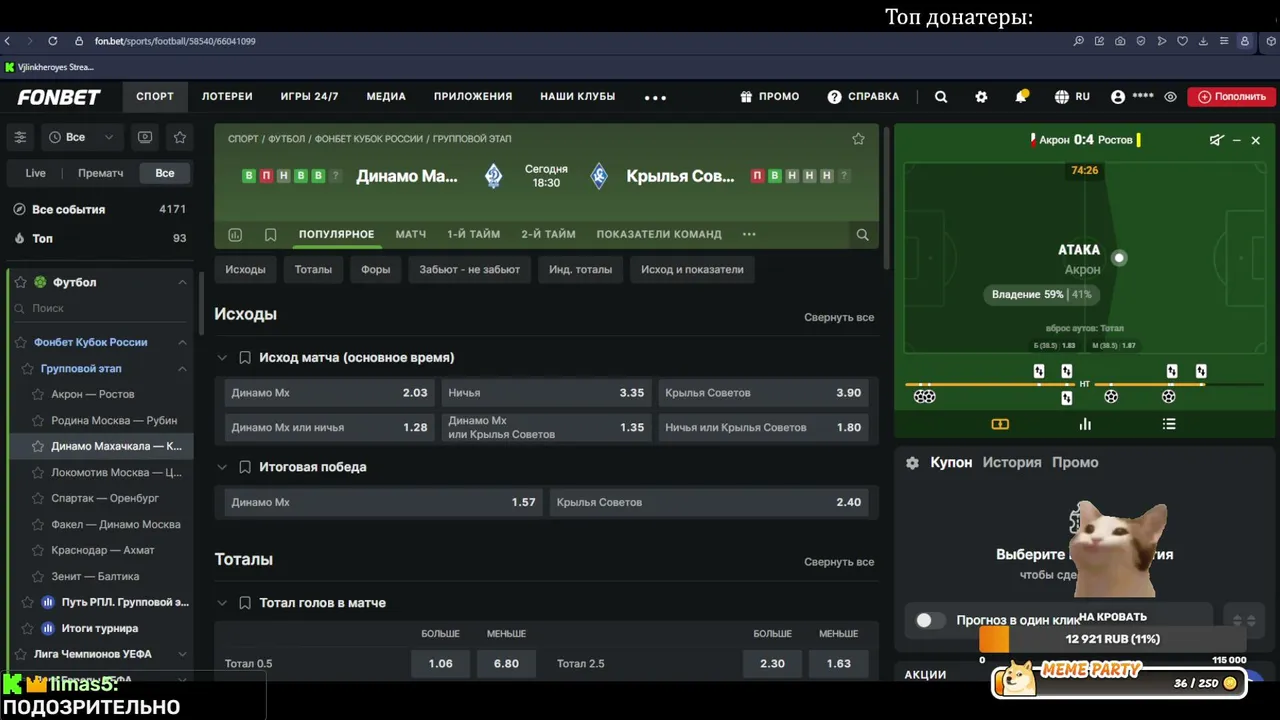
Task: Focus the Поиск search field under Футбол
Action: point(100,309)
